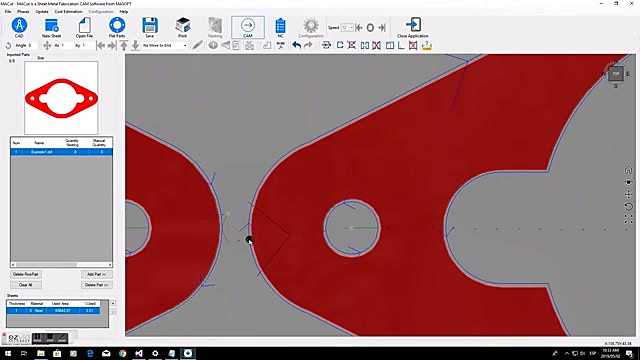This screenshot has width=640, height=360.
Task: Select the Nesting toolbar button
Action: click(215, 27)
